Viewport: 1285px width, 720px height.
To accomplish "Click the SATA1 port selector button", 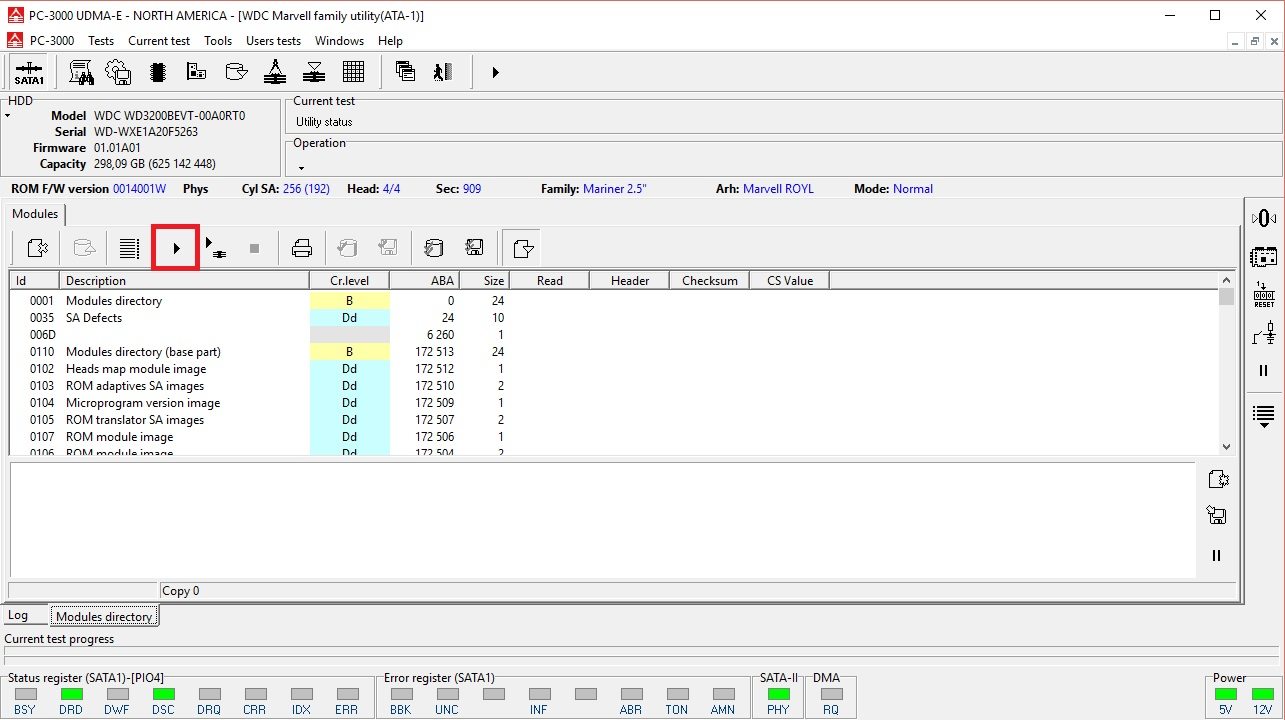I will coord(29,72).
